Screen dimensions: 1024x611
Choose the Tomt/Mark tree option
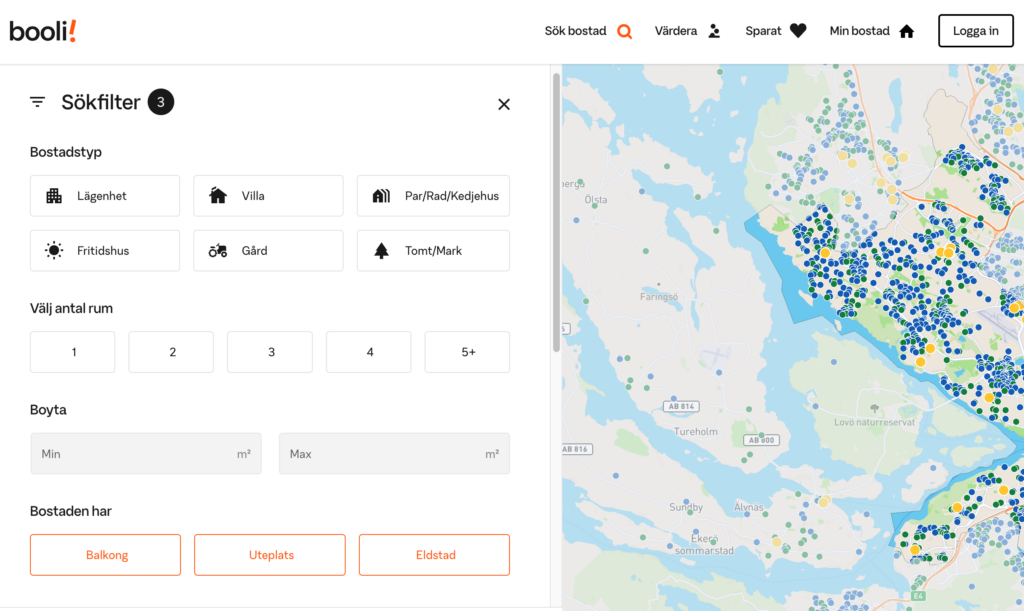coord(433,251)
